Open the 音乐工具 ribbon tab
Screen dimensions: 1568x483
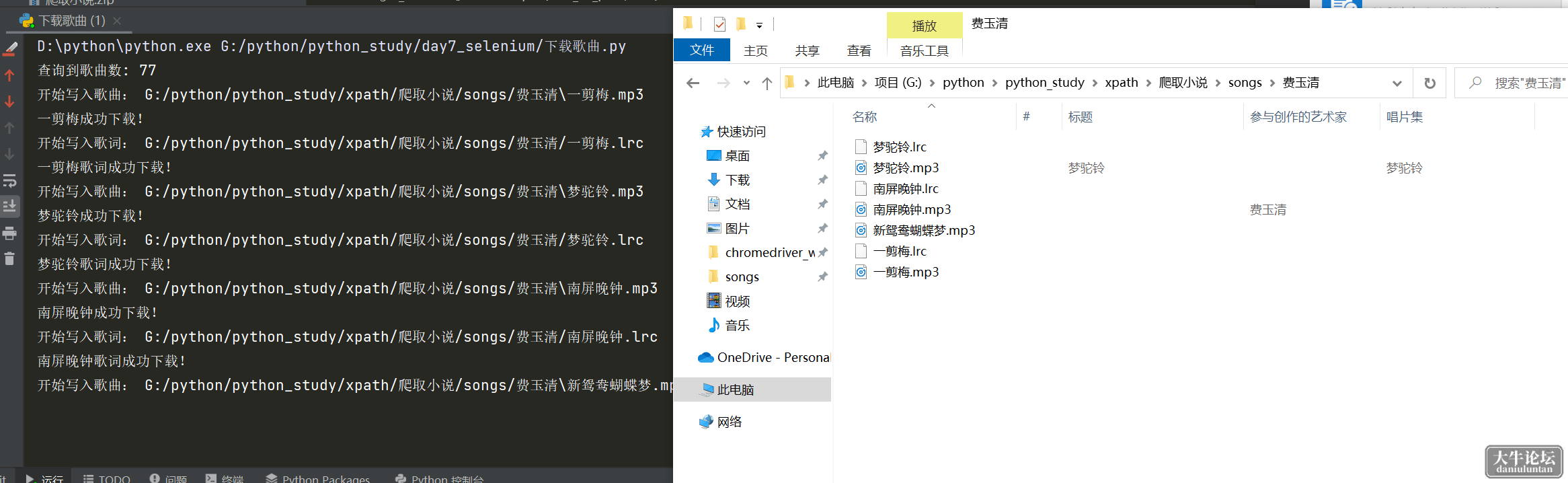point(925,50)
